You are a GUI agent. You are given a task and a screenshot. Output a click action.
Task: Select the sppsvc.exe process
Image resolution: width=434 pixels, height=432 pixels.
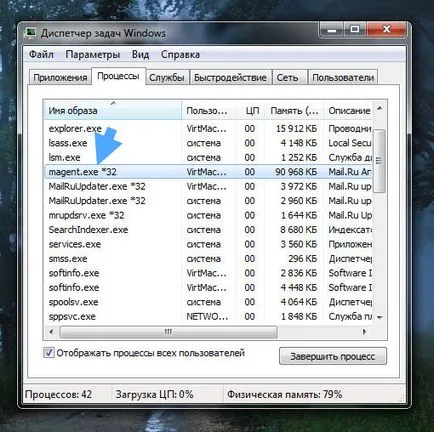click(208, 316)
